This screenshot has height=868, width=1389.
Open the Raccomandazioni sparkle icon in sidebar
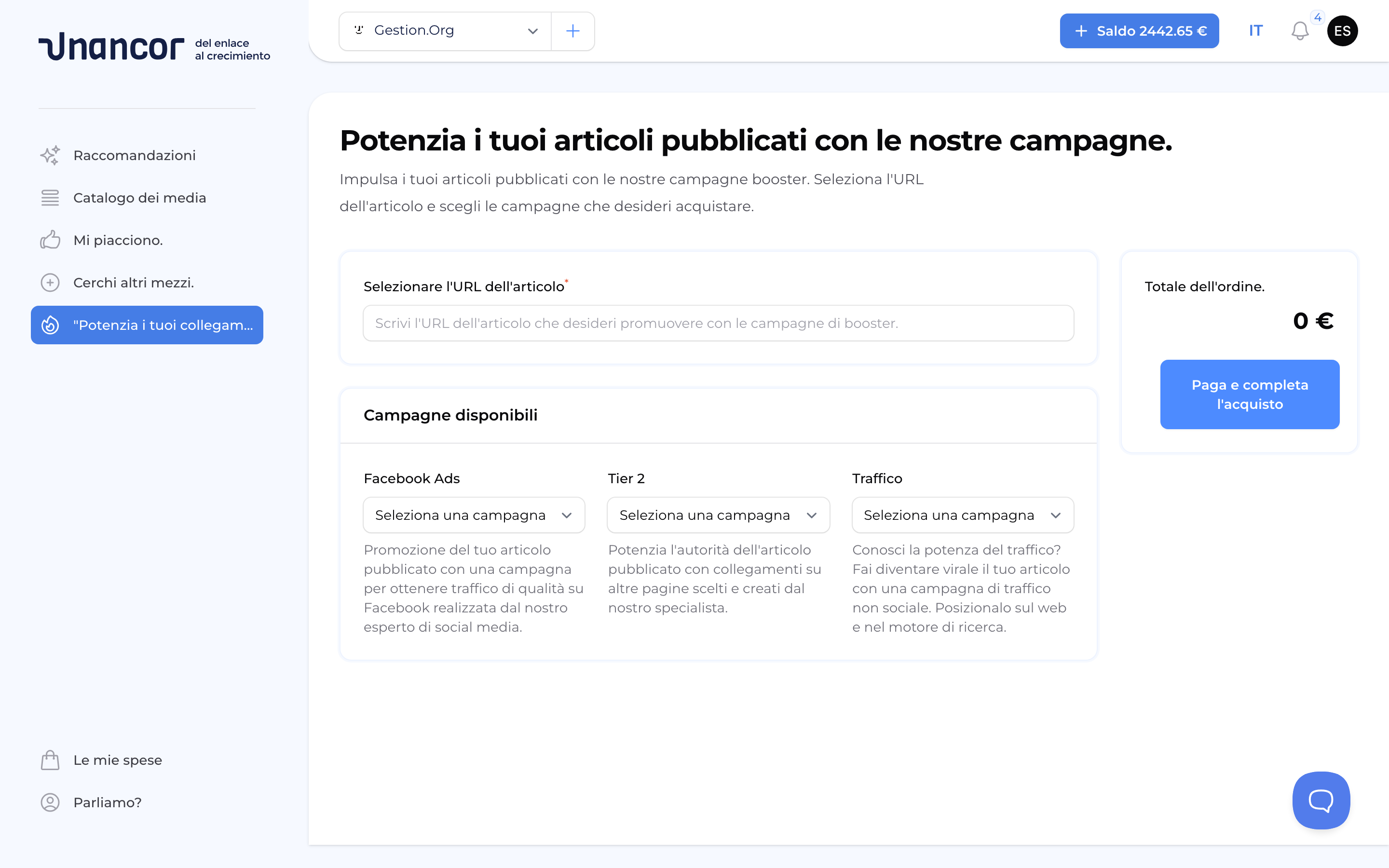[51, 155]
